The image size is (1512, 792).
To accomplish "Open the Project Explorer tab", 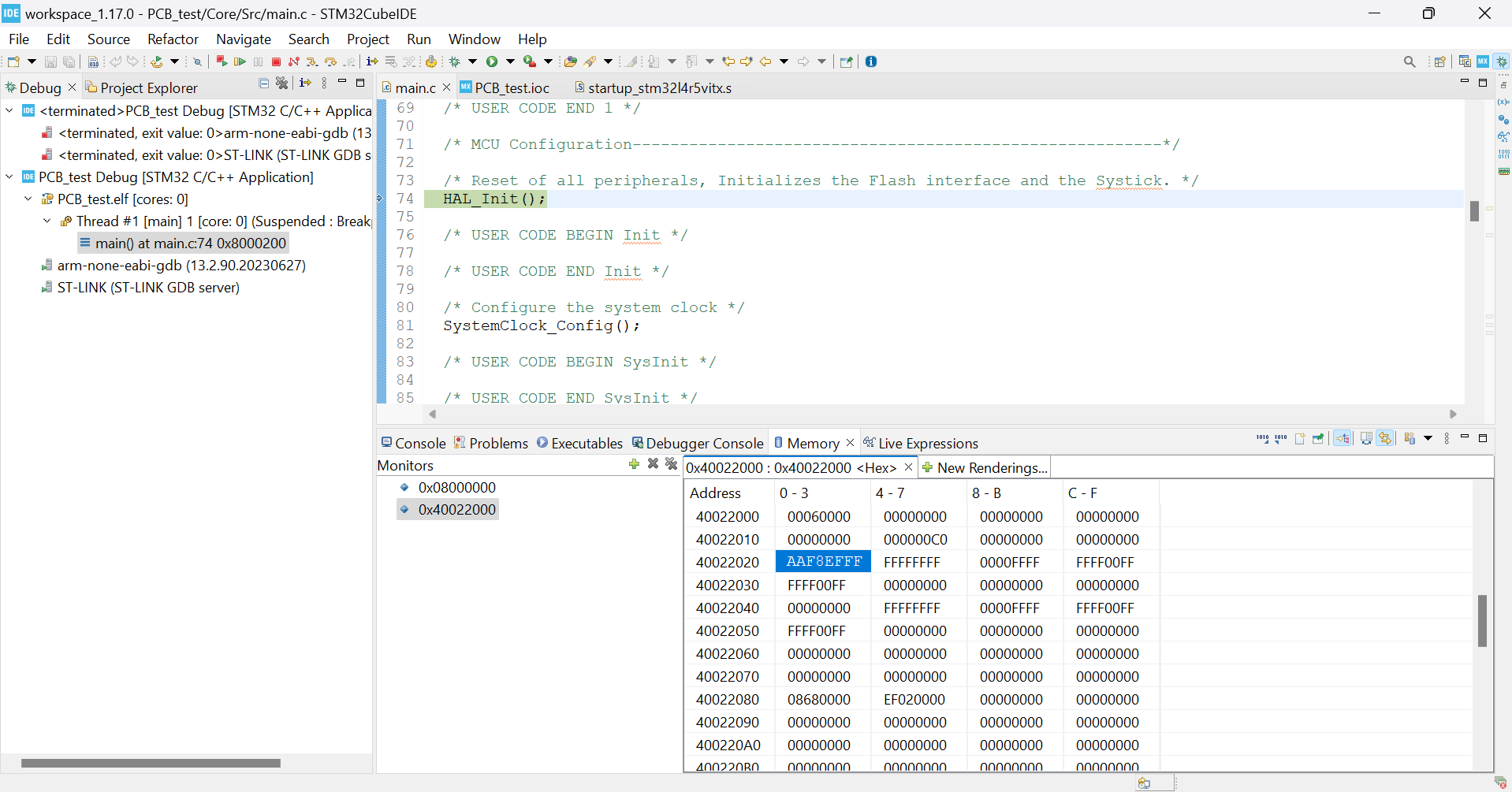I will [x=142, y=87].
